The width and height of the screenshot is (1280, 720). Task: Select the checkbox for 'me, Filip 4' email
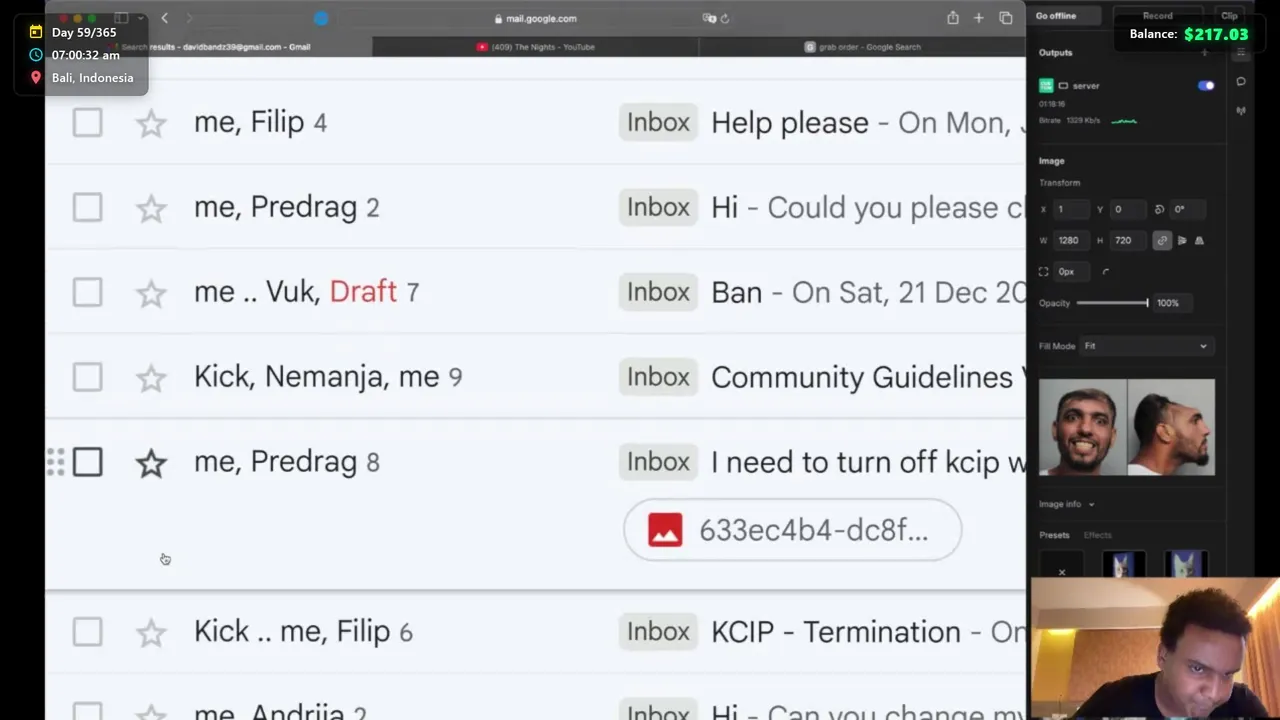coord(87,123)
